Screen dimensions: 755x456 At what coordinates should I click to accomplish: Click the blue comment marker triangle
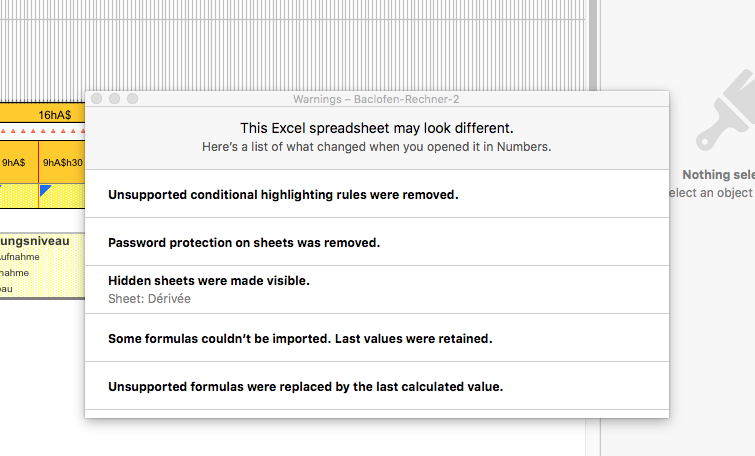(x=44, y=190)
